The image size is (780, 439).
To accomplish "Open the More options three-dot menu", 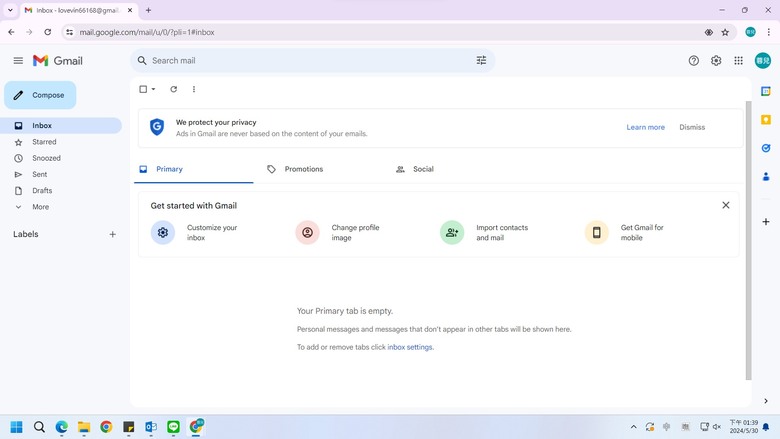I will 194,89.
